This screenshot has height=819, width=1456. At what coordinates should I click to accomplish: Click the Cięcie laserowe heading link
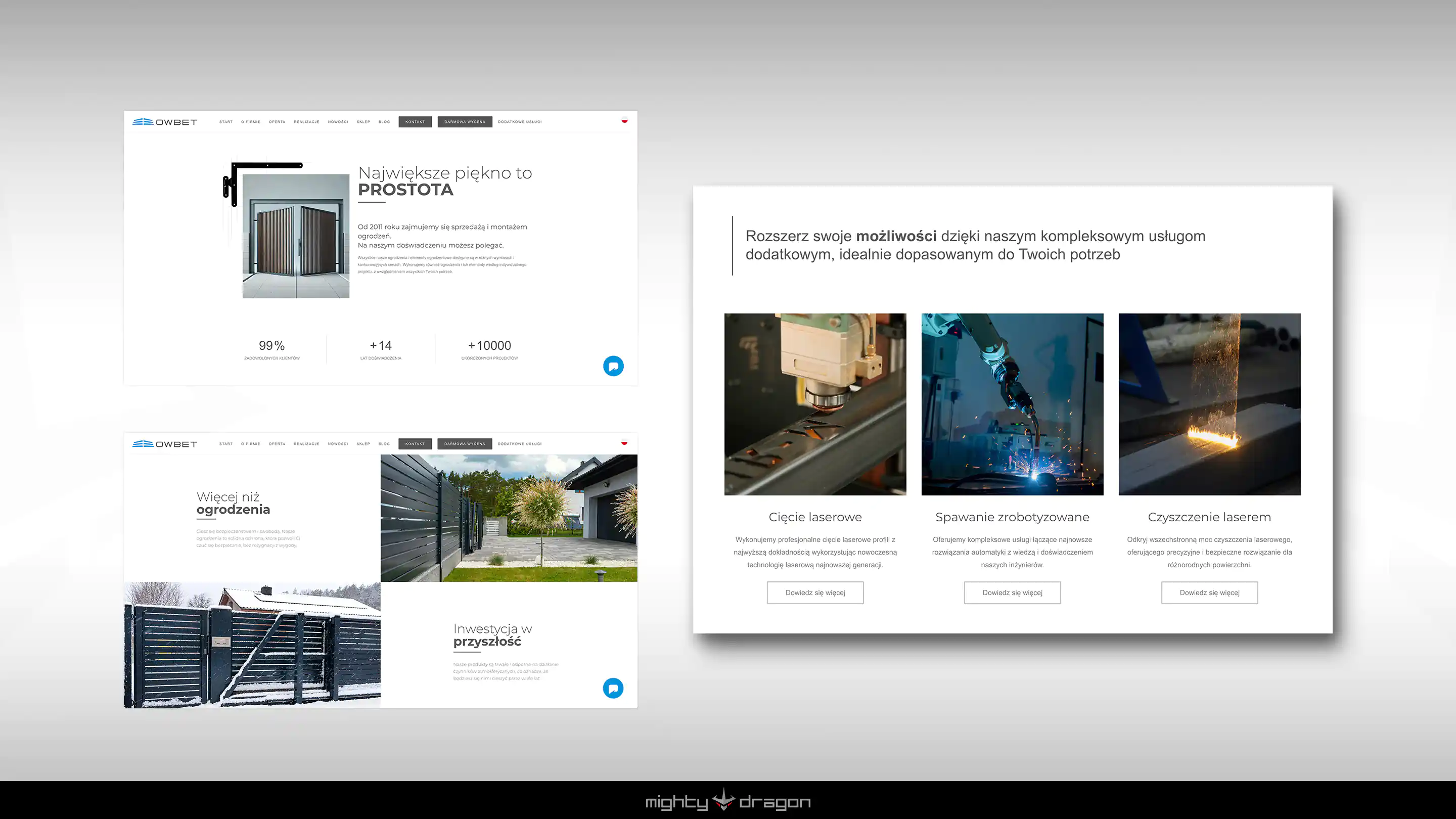815,517
